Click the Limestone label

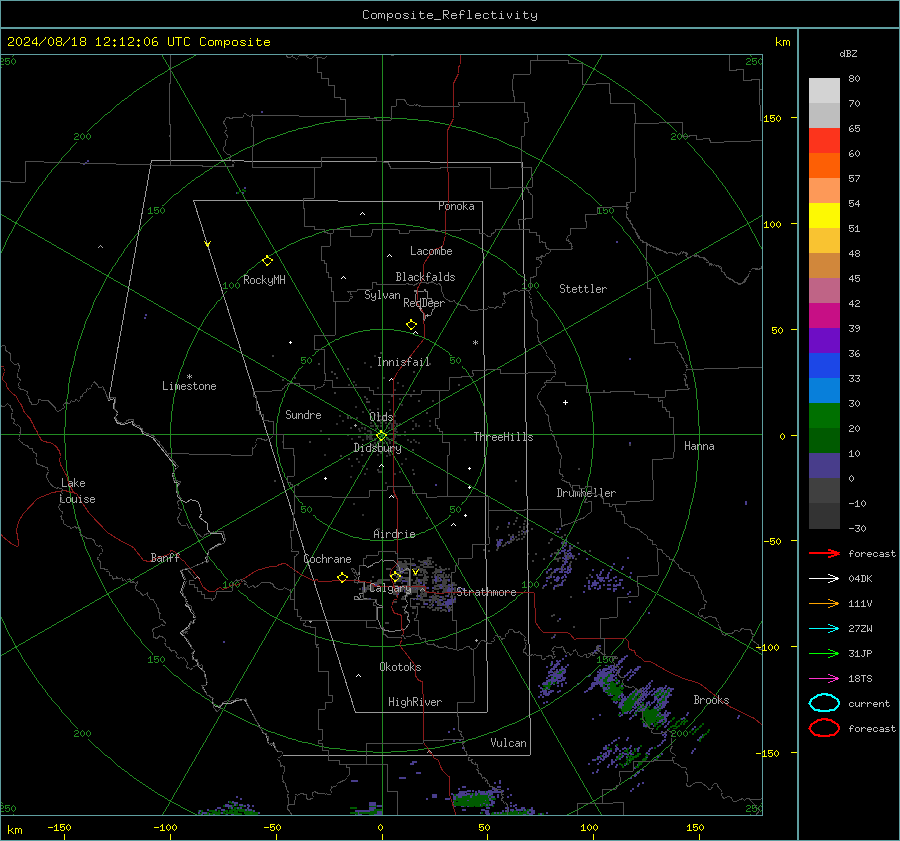(x=189, y=386)
